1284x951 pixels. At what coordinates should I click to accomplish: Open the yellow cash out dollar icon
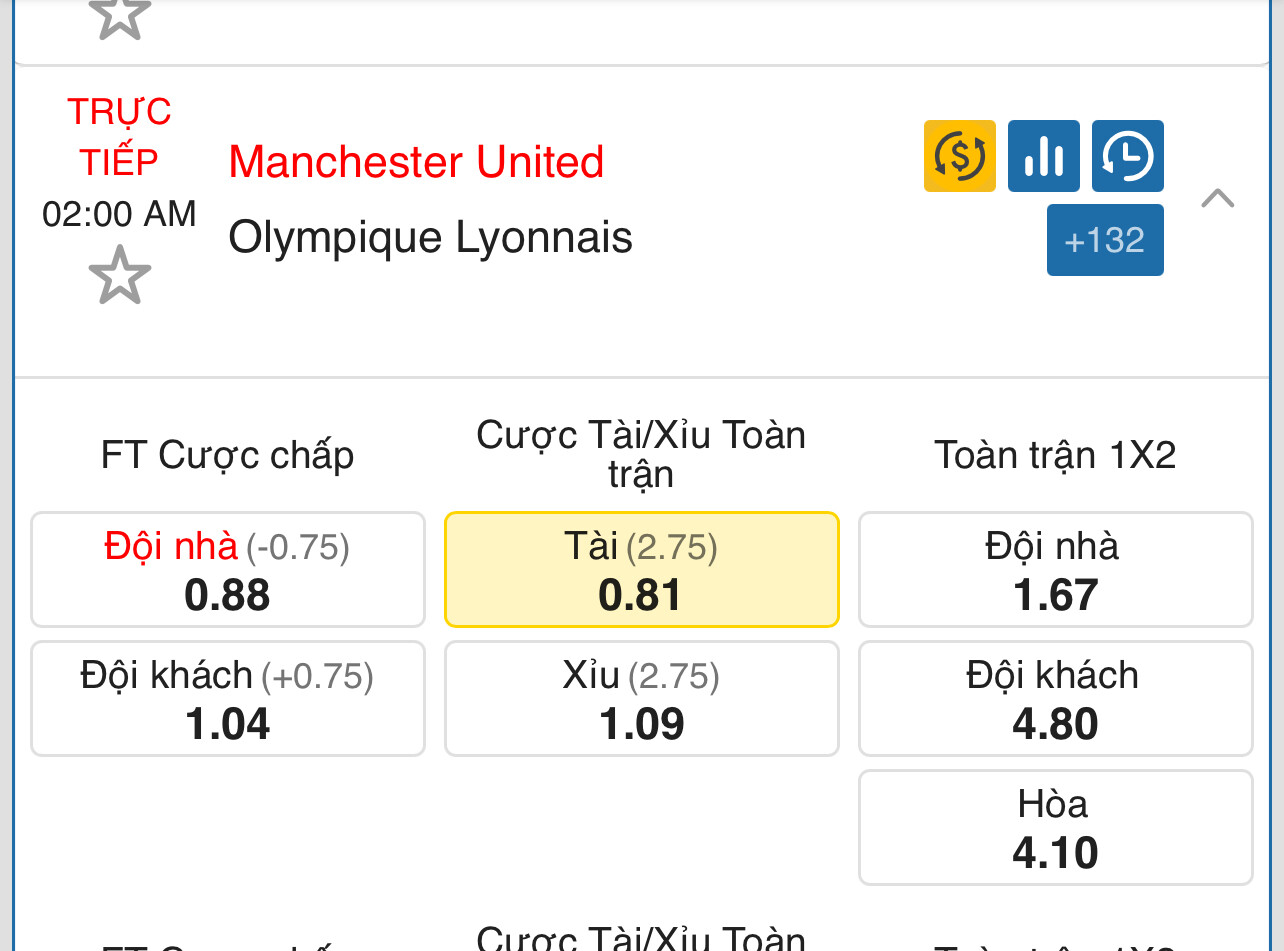click(959, 156)
